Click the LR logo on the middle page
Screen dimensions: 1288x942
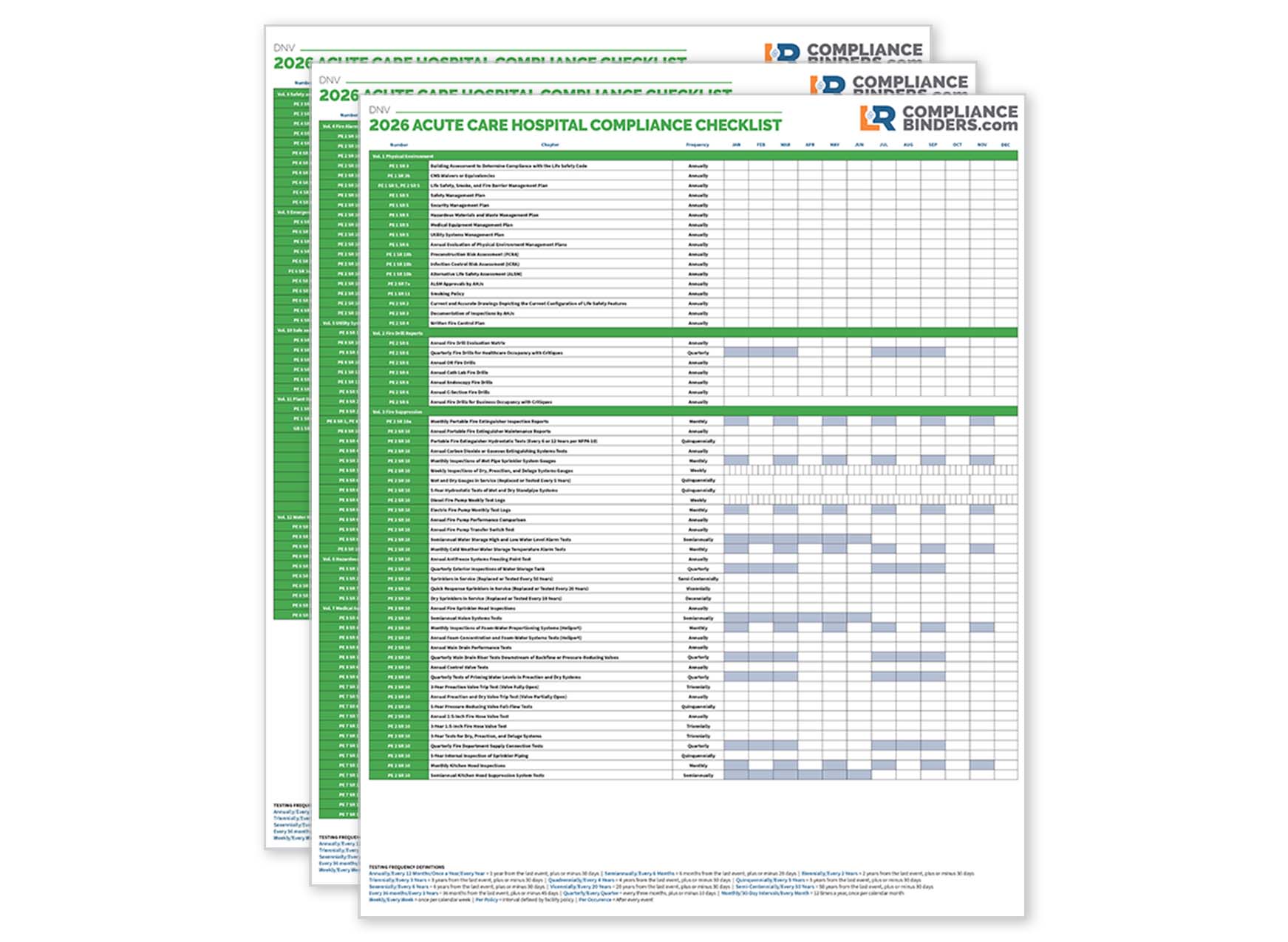click(x=827, y=86)
